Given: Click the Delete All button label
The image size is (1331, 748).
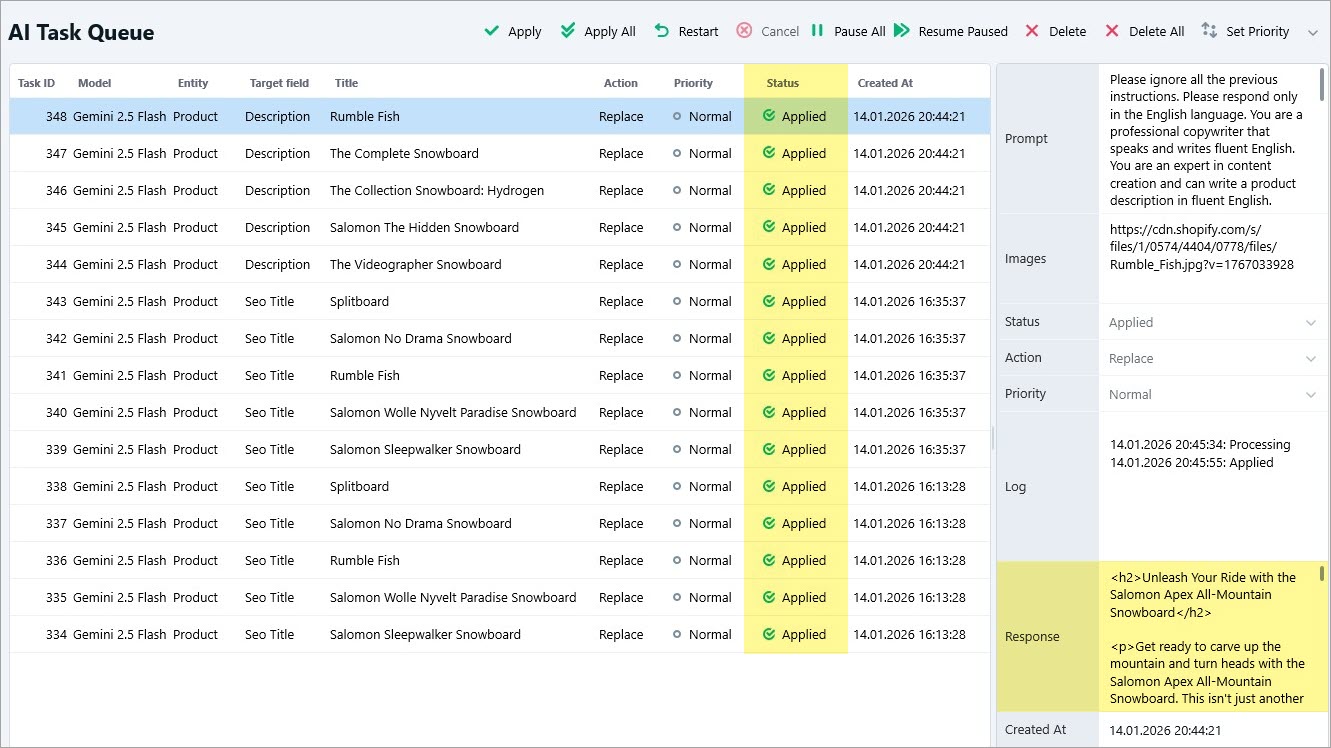Looking at the screenshot, I should (x=1157, y=32).
